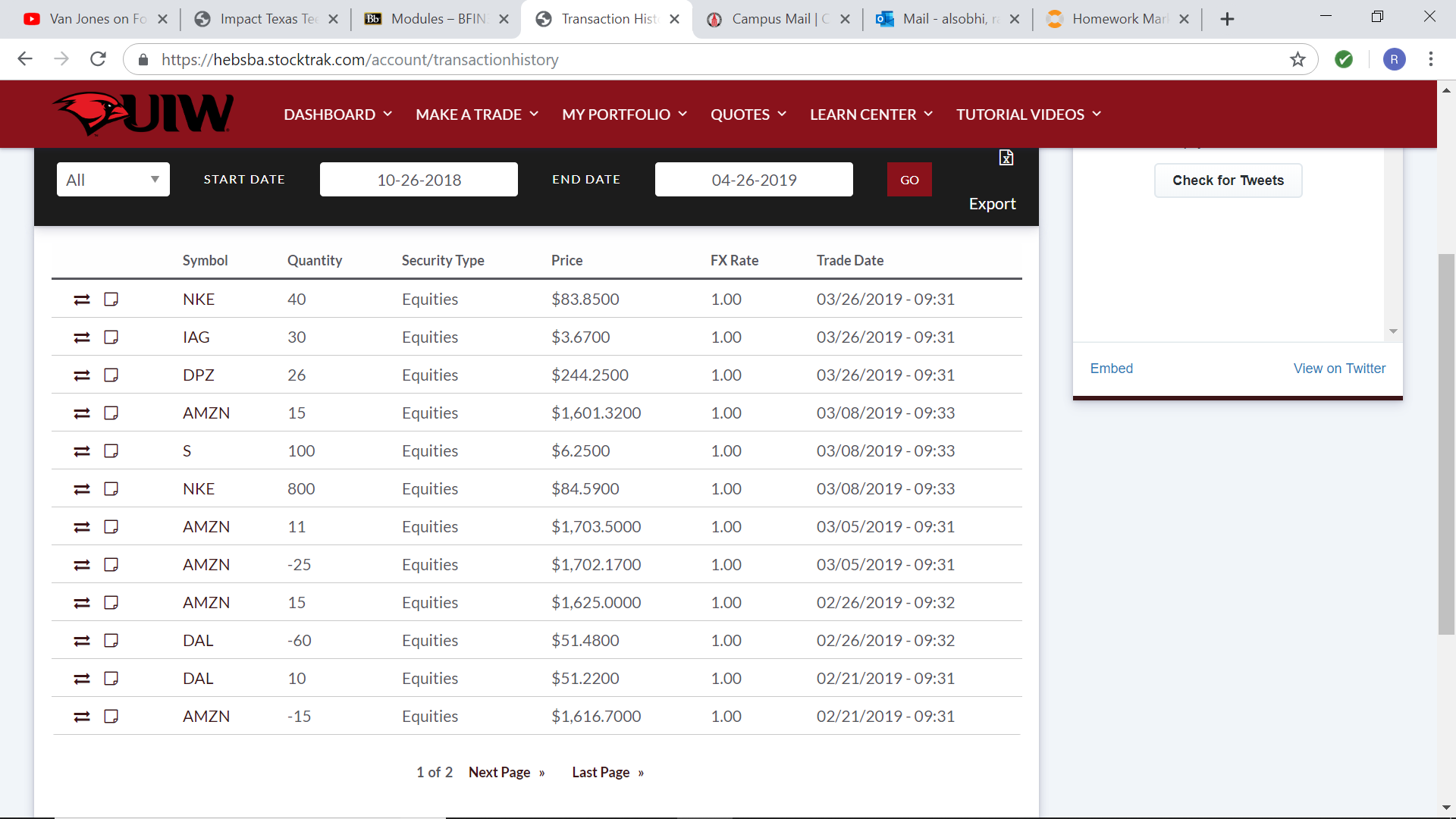
Task: Click the browser address bar
Action: click(x=720, y=59)
